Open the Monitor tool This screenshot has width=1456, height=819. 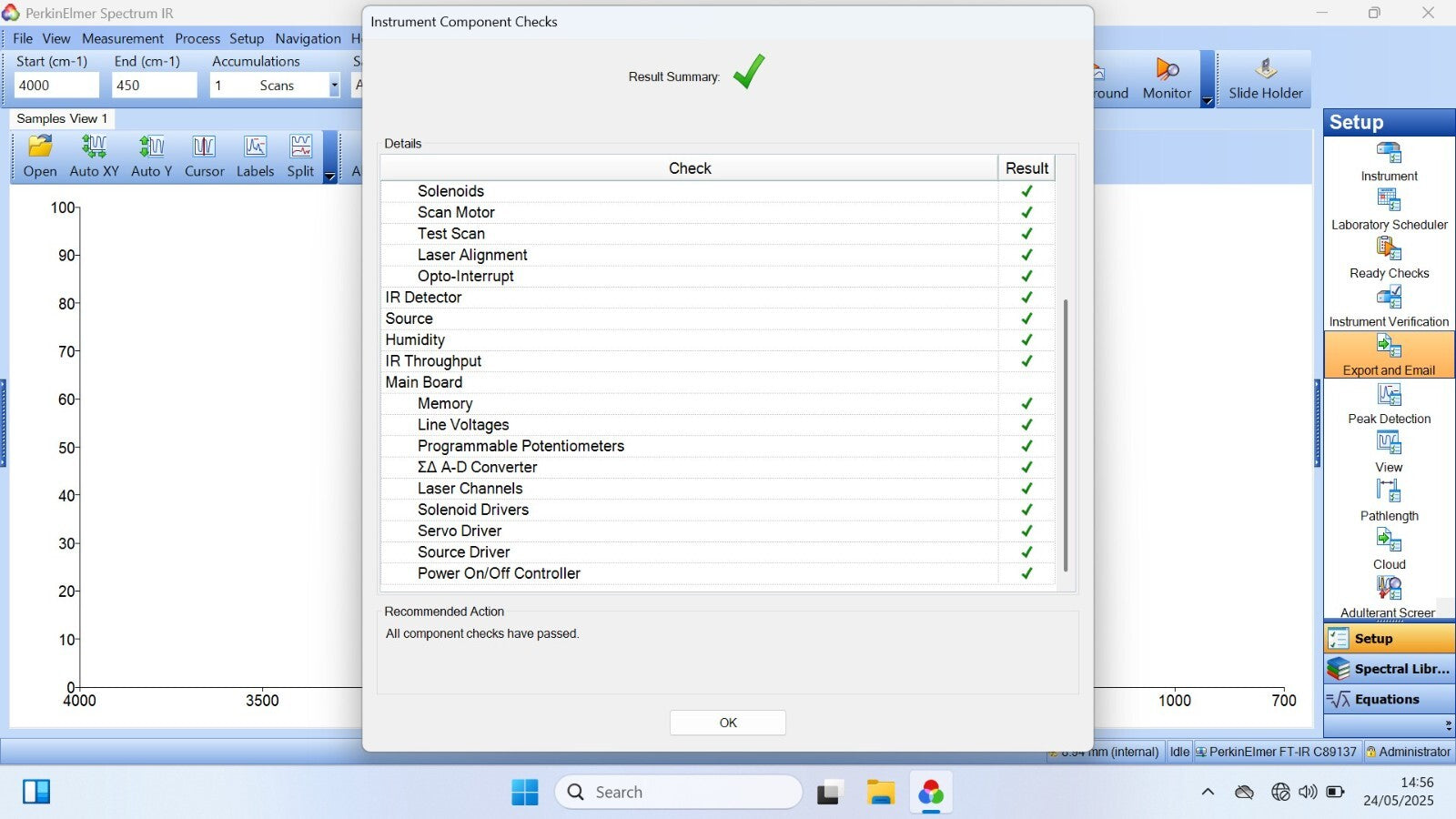tap(1167, 79)
